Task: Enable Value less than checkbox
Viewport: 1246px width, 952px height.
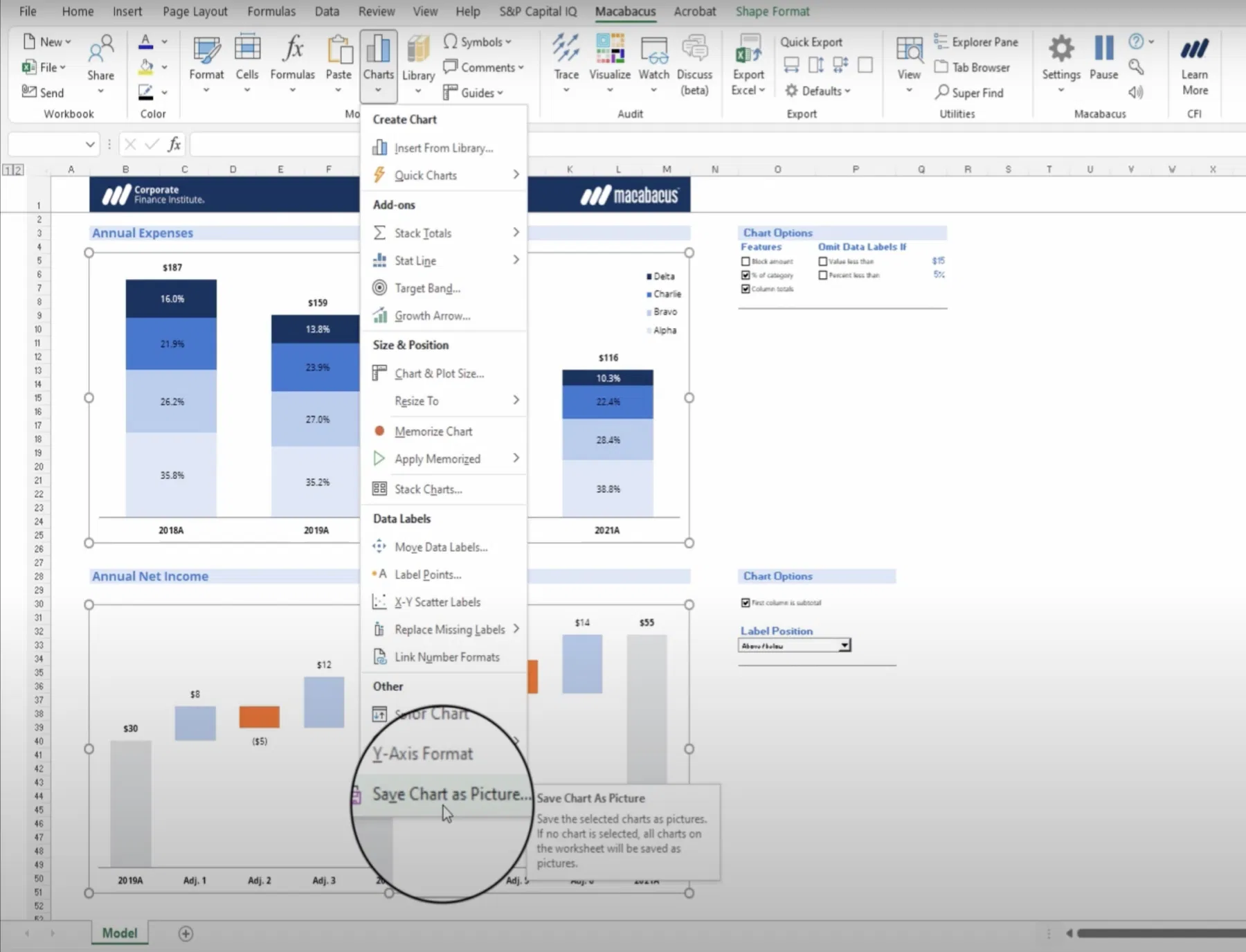Action: tap(823, 261)
